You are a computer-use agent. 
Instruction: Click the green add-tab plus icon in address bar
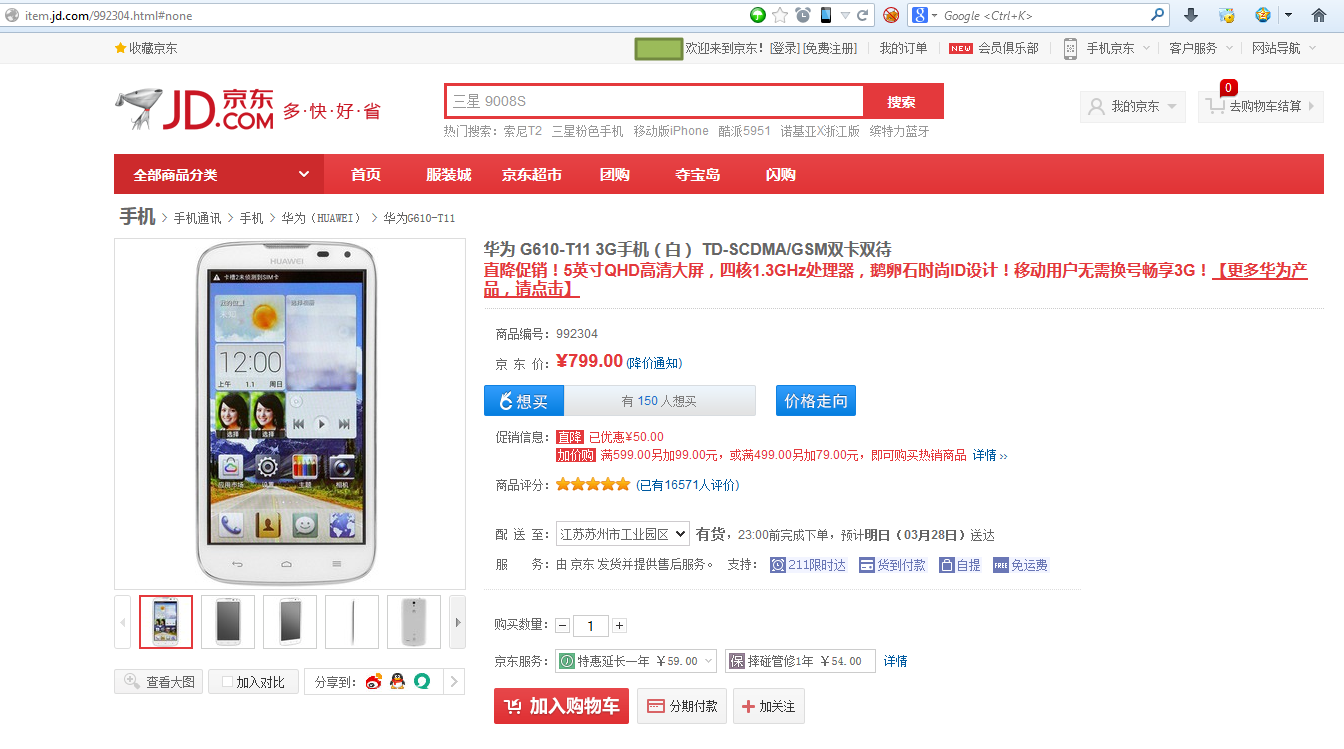(758, 15)
